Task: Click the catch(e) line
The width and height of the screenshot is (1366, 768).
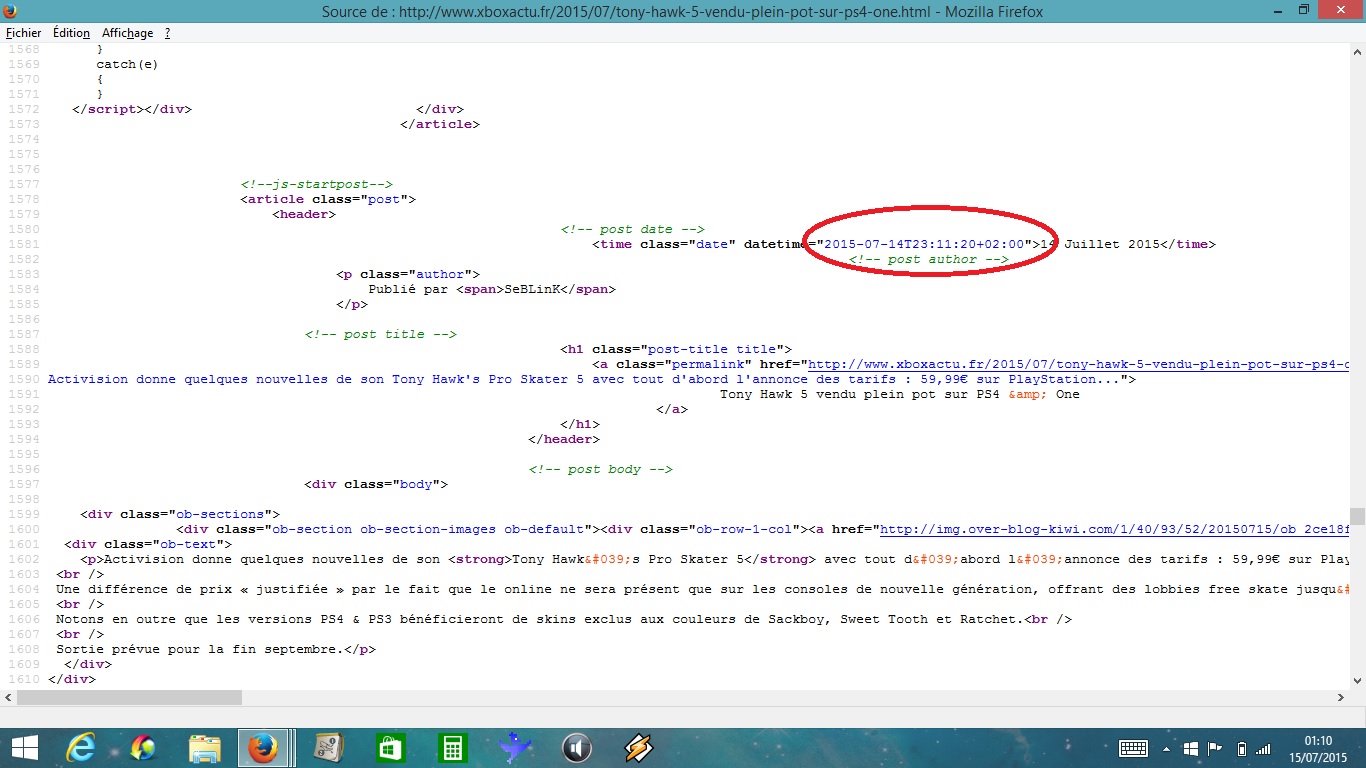Action: pyautogui.click(x=127, y=64)
